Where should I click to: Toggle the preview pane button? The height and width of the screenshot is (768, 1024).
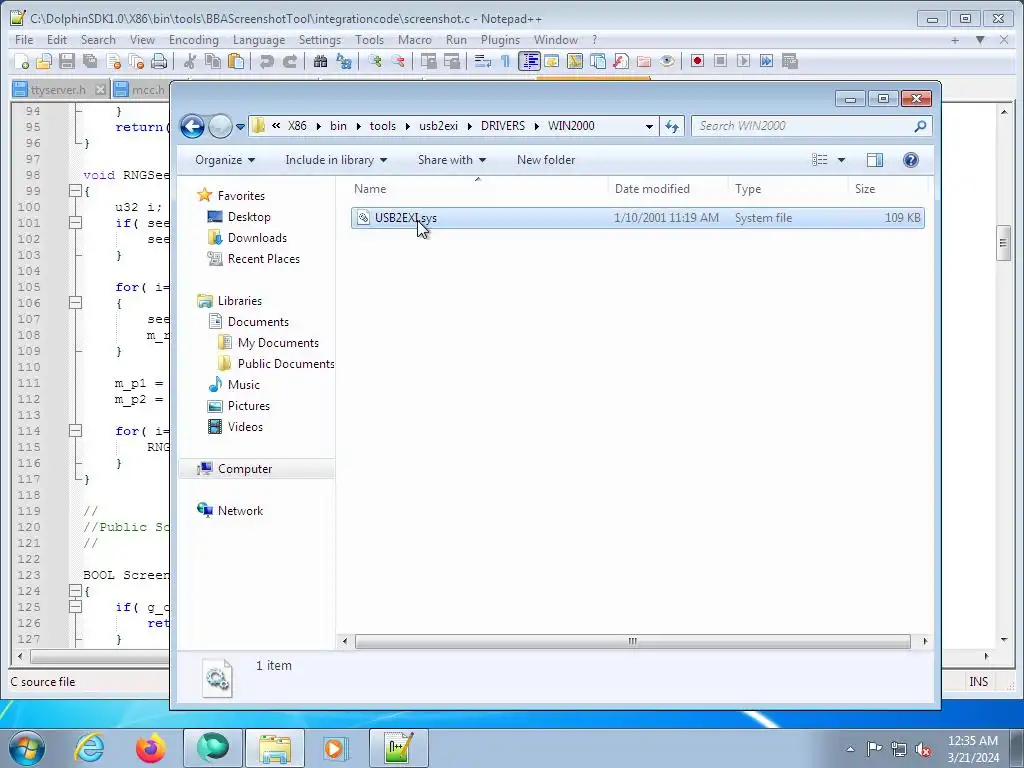pos(874,160)
